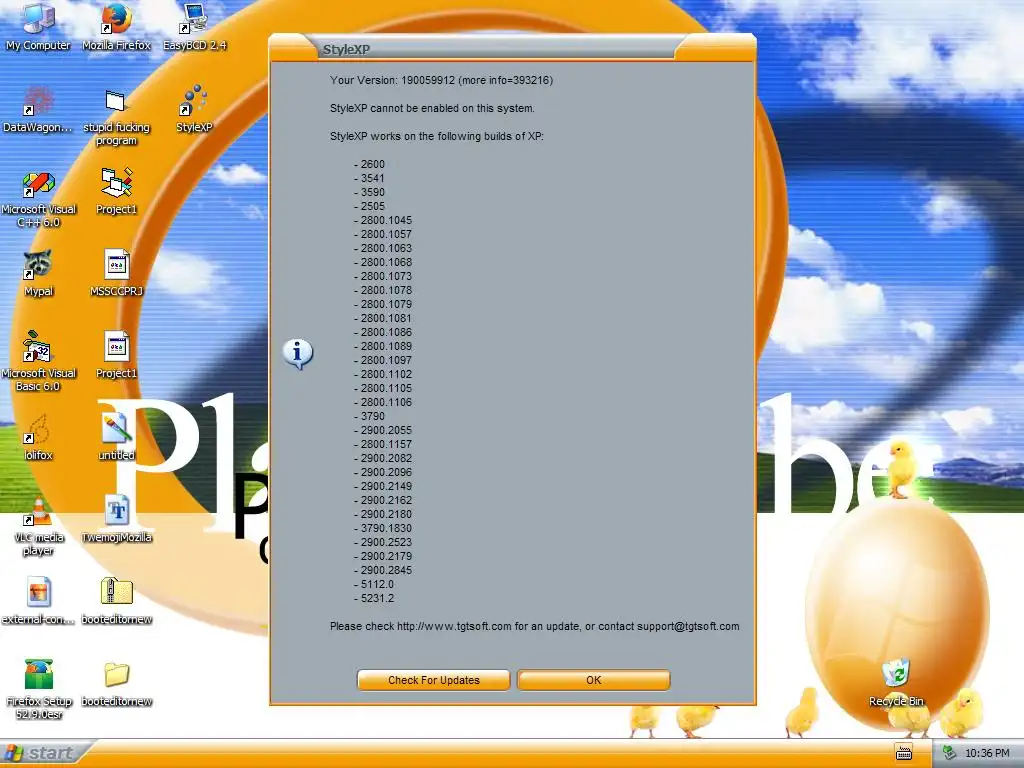Viewport: 1024px width, 768px height.
Task: Click the on-screen keyboard icon in taskbar
Action: tap(904, 753)
